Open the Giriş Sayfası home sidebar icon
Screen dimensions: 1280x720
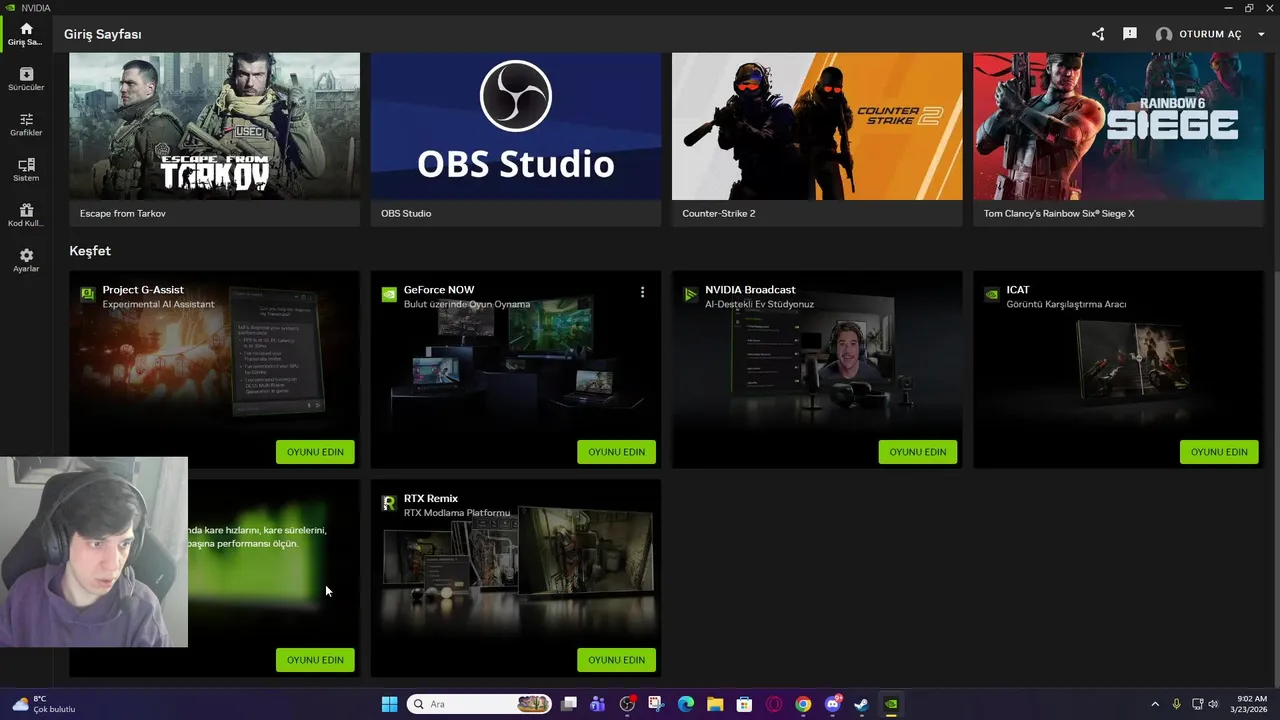(x=26, y=34)
